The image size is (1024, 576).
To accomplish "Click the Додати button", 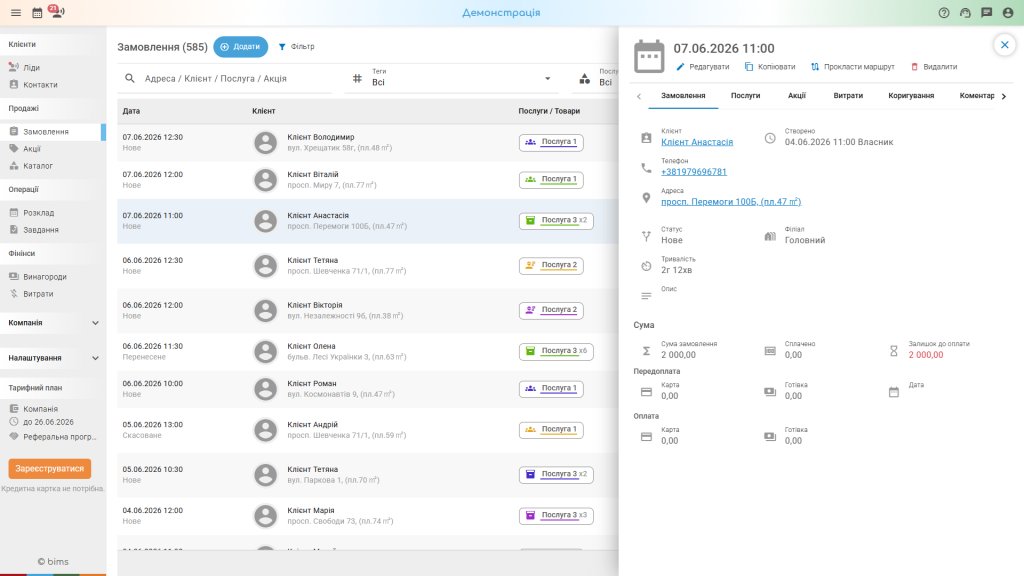I will (x=240, y=46).
